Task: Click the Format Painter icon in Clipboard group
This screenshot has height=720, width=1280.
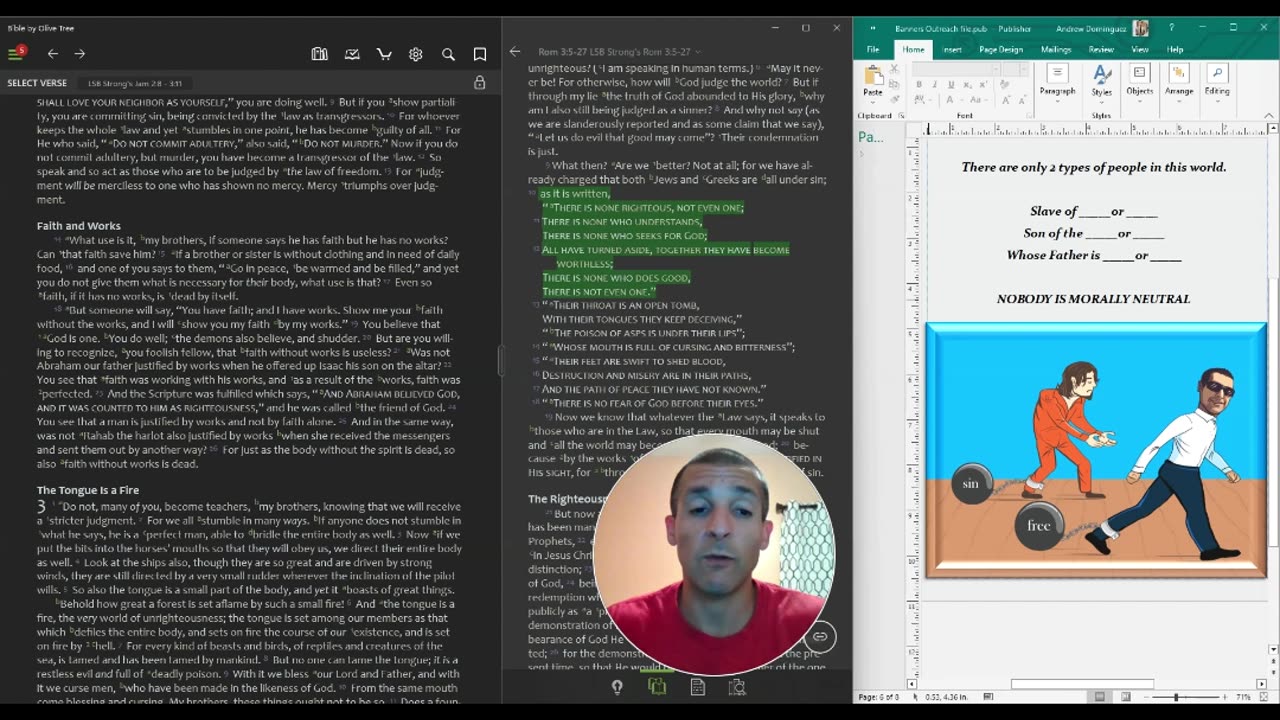Action: click(894, 100)
